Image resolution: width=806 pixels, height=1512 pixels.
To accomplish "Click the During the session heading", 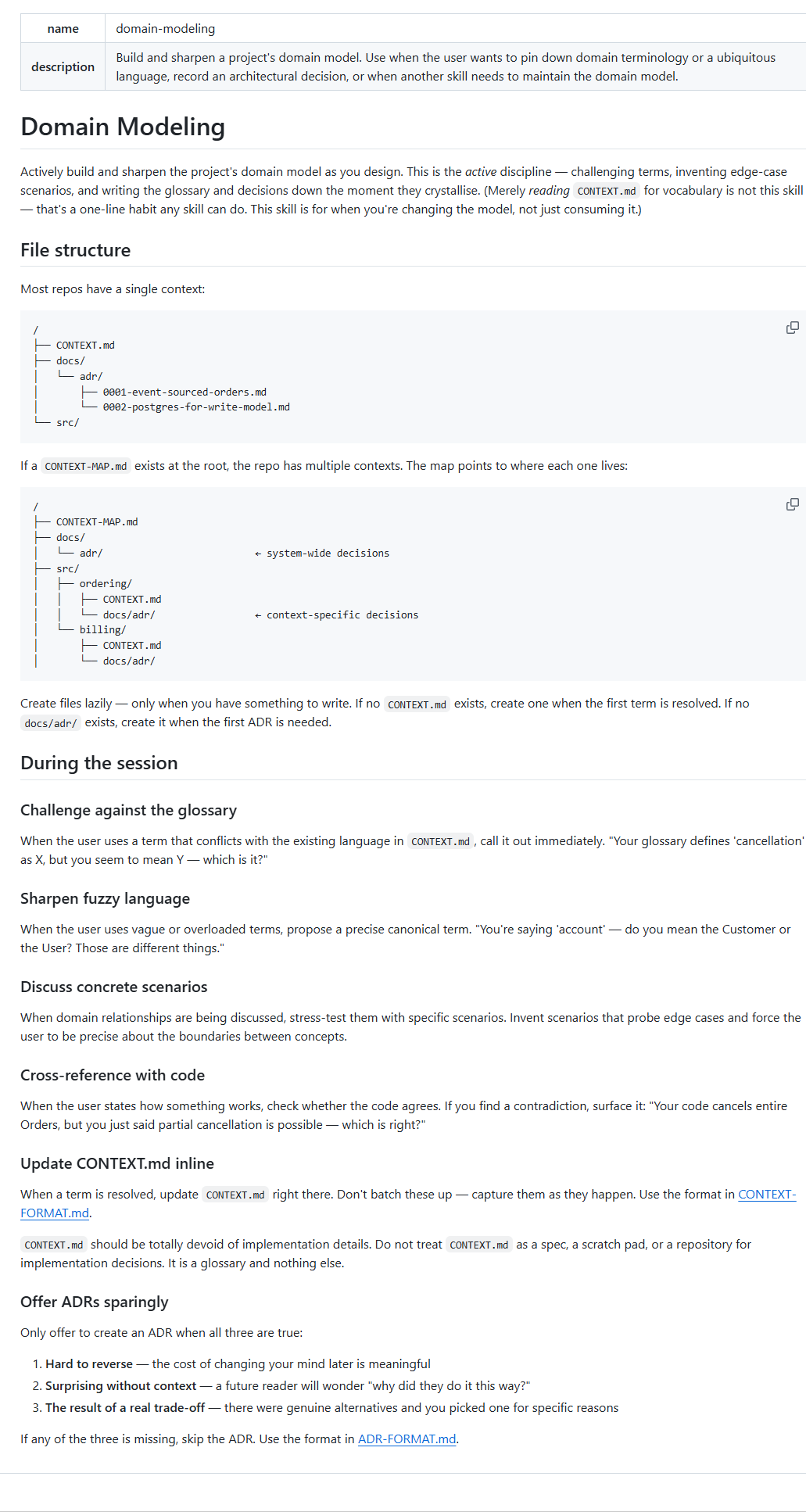I will (99, 763).
